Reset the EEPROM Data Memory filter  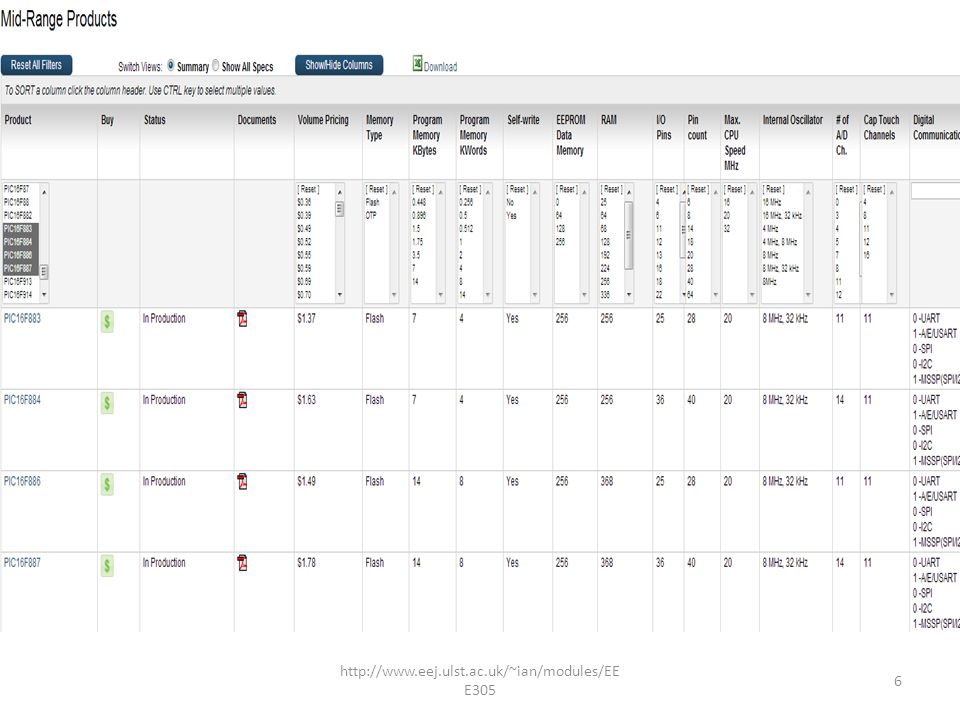[x=567, y=189]
